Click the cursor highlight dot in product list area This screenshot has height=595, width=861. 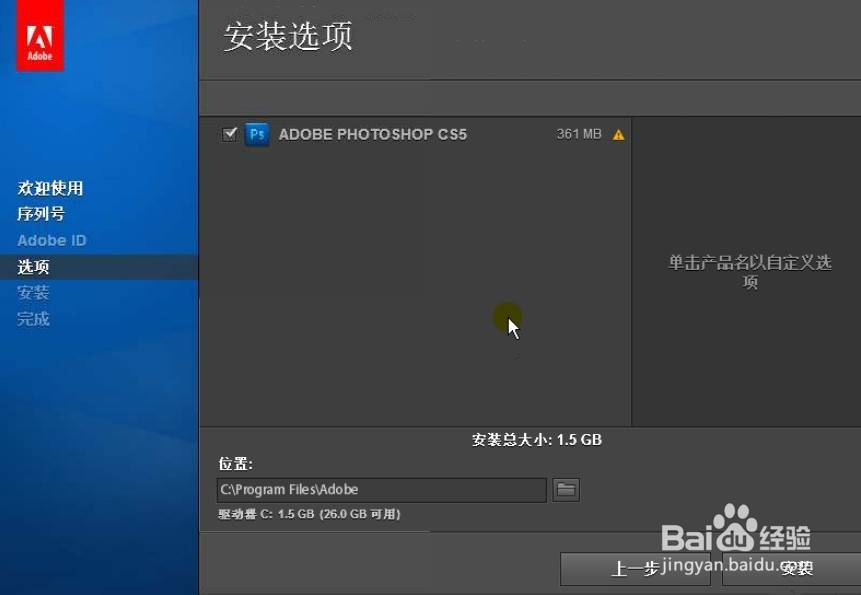coord(509,318)
